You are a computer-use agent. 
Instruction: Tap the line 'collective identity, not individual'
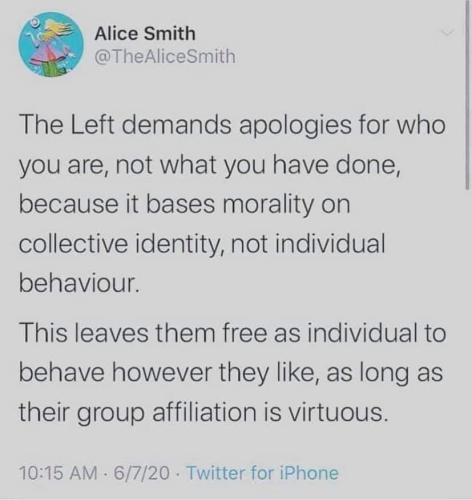point(202,245)
